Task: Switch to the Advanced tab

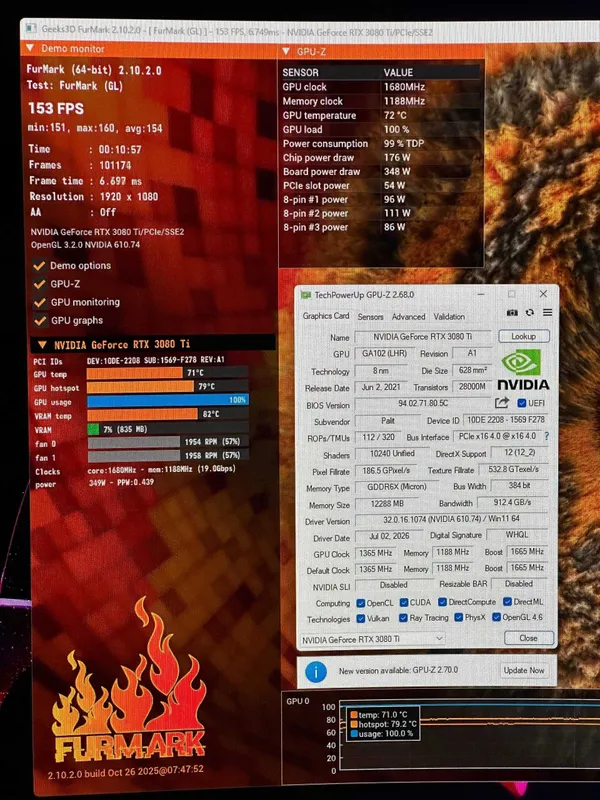Action: tap(408, 317)
